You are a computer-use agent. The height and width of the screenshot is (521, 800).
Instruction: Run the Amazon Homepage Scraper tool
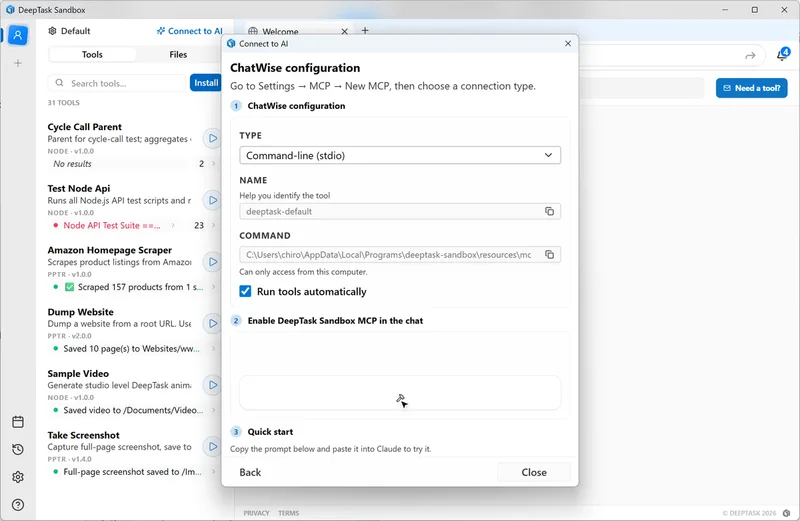[212, 262]
